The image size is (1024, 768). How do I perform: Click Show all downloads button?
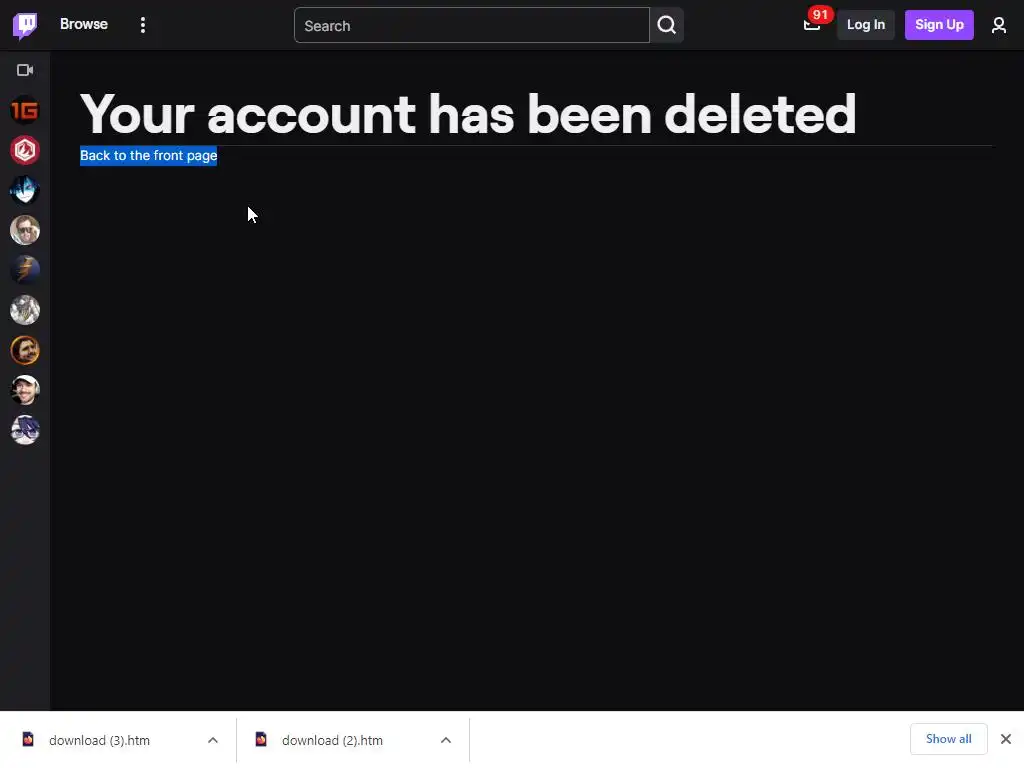tap(948, 739)
